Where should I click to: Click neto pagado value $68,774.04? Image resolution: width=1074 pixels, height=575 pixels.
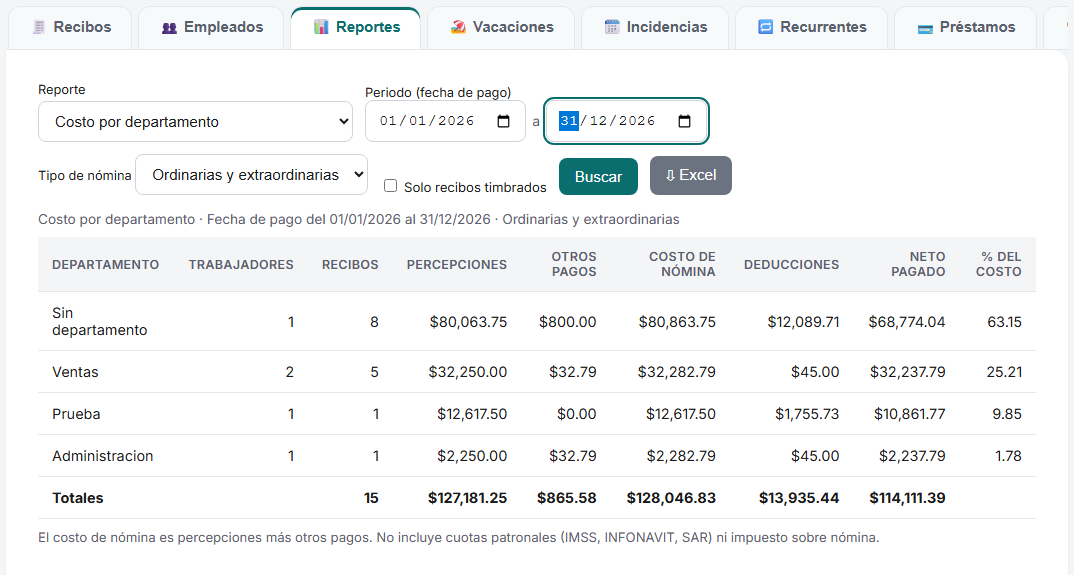pos(907,322)
